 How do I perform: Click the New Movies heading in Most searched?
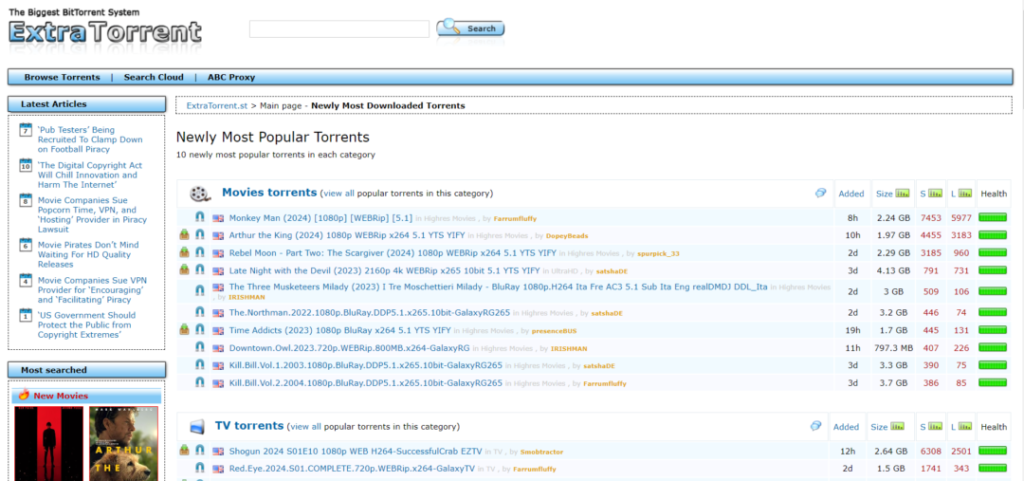pyautogui.click(x=61, y=396)
